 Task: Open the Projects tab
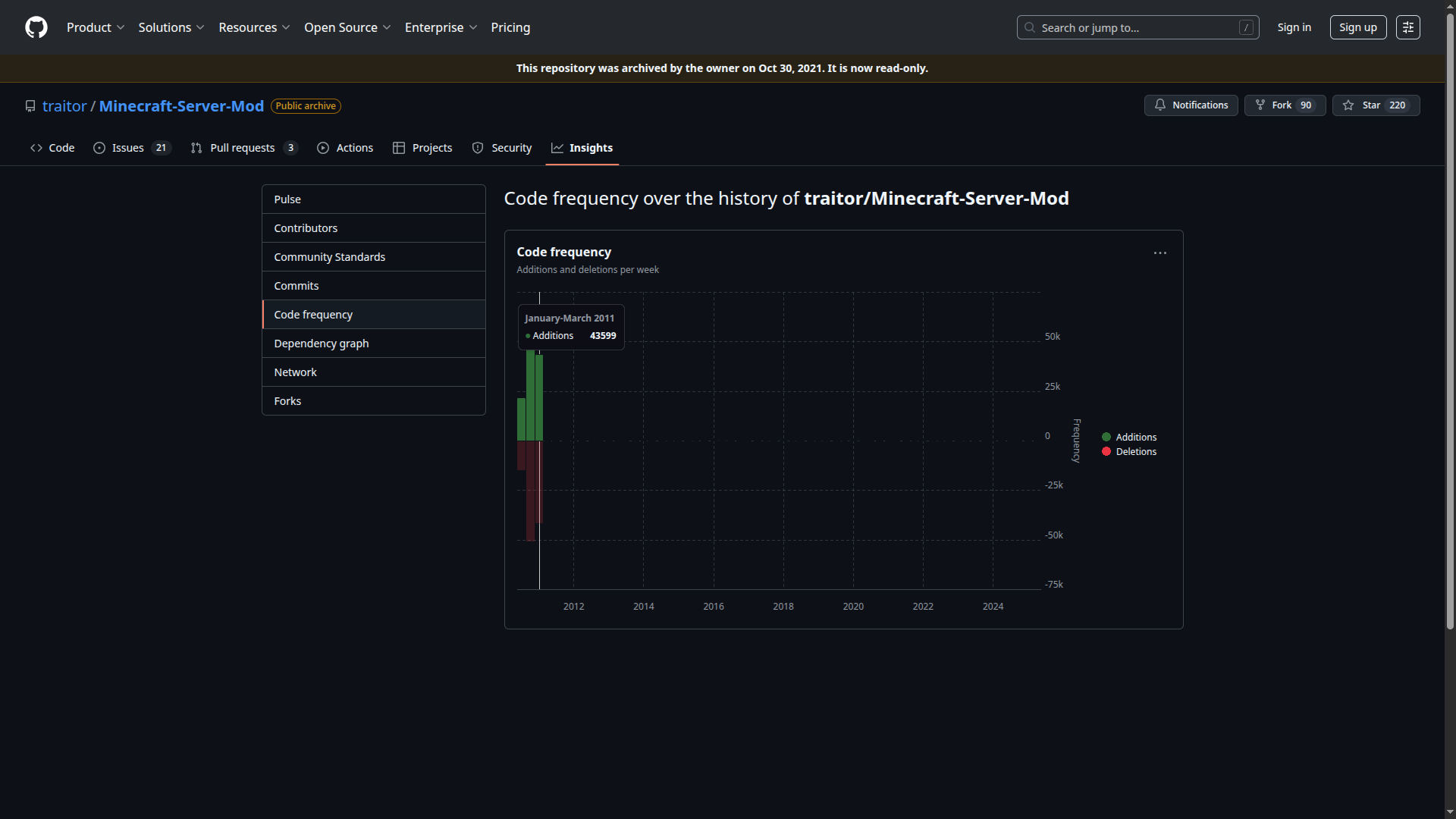click(x=422, y=148)
